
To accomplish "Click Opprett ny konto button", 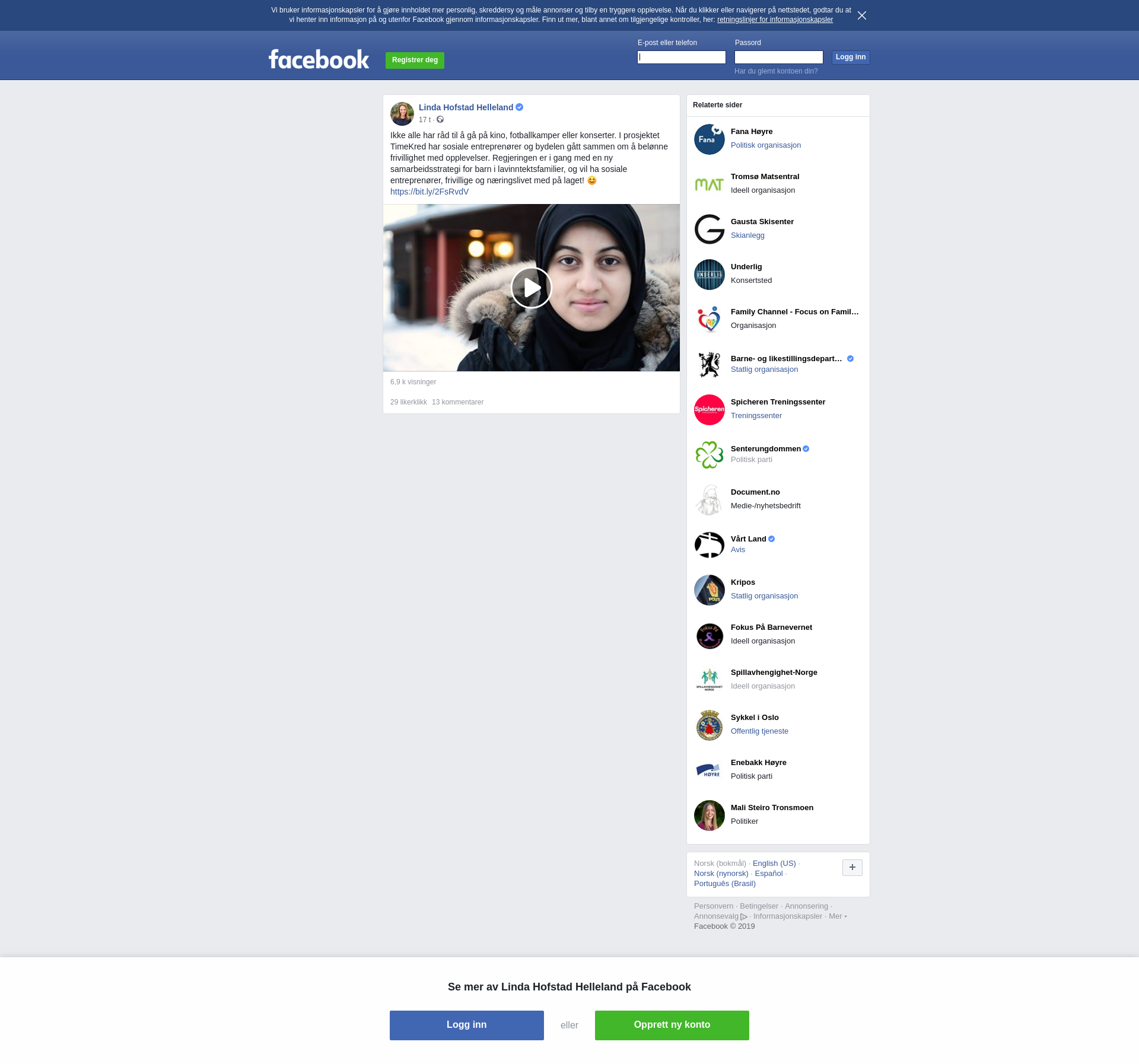I will click(672, 1025).
